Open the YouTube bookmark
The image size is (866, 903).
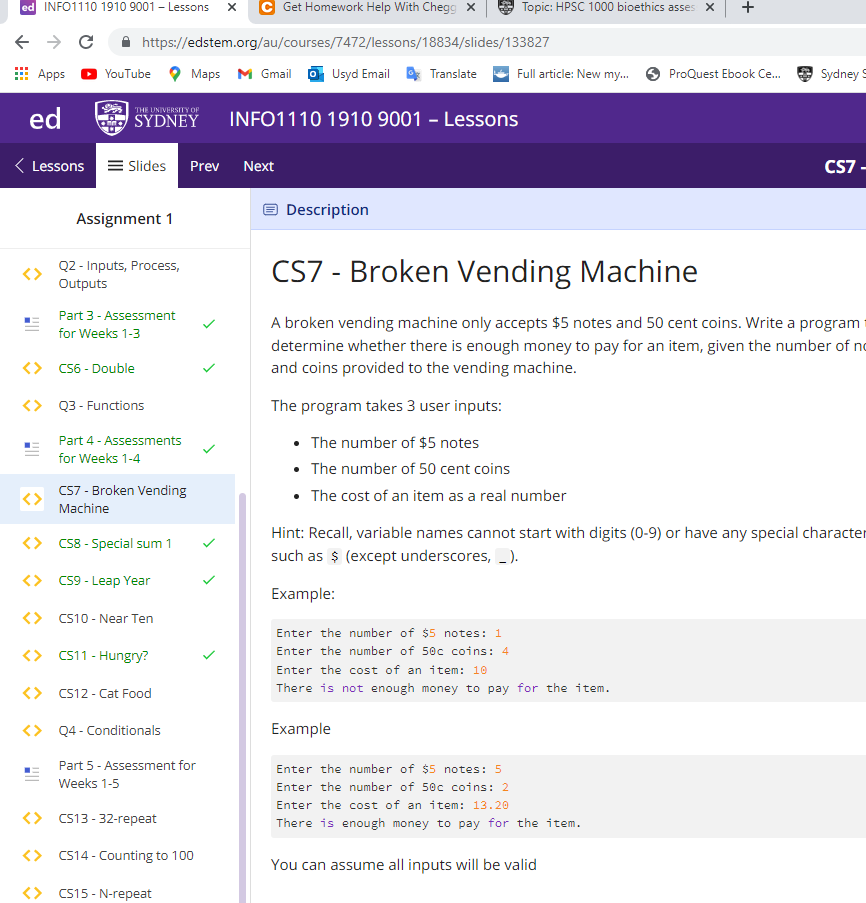(x=116, y=74)
